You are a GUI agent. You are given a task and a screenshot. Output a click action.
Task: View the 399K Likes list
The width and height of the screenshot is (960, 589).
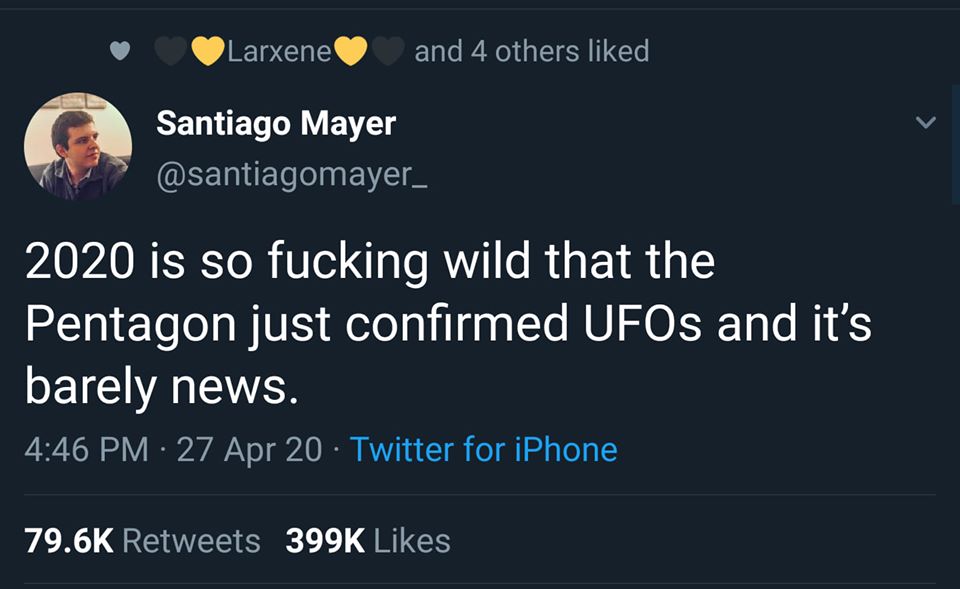click(368, 541)
